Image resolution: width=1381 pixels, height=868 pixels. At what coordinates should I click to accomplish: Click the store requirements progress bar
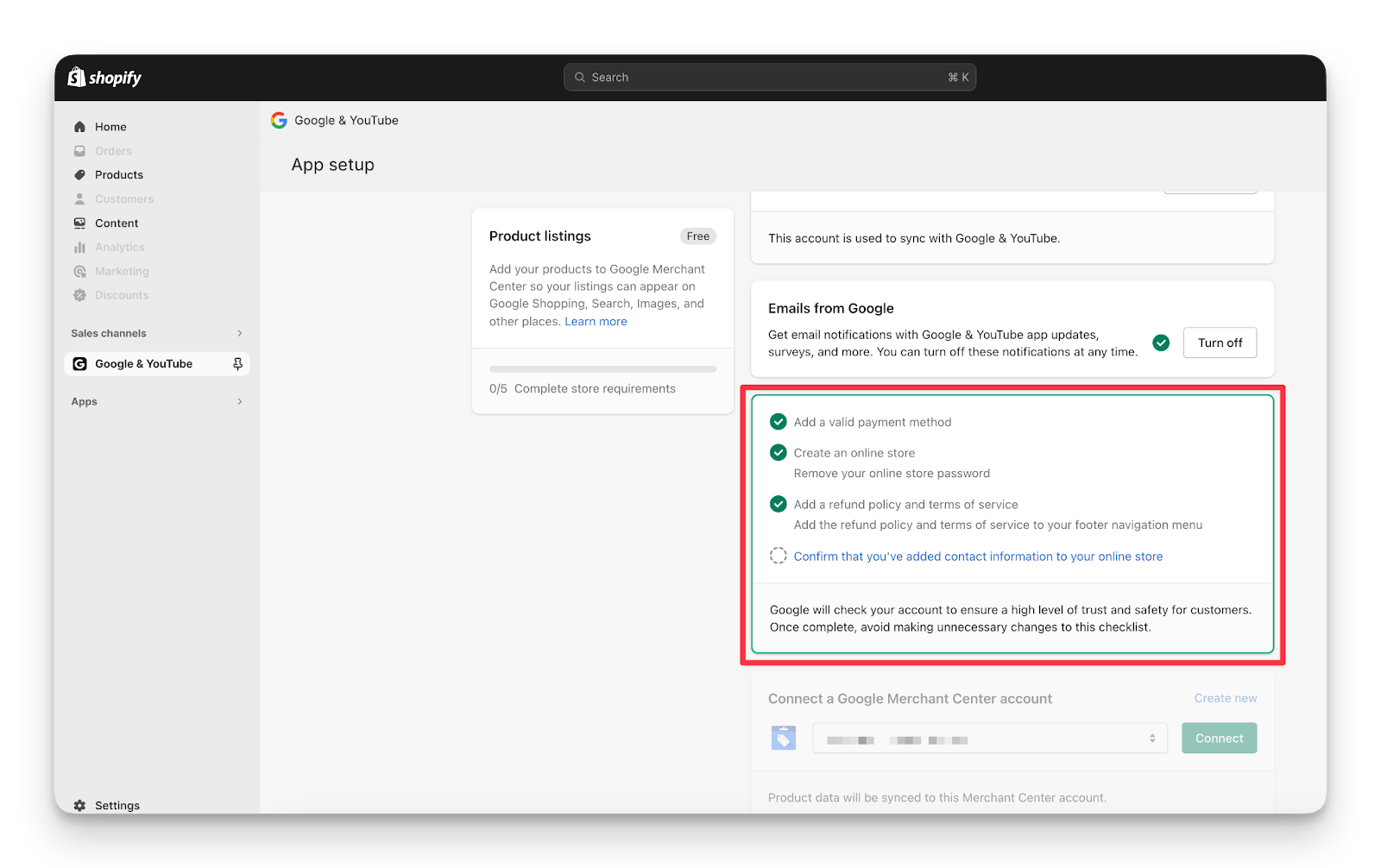click(602, 369)
